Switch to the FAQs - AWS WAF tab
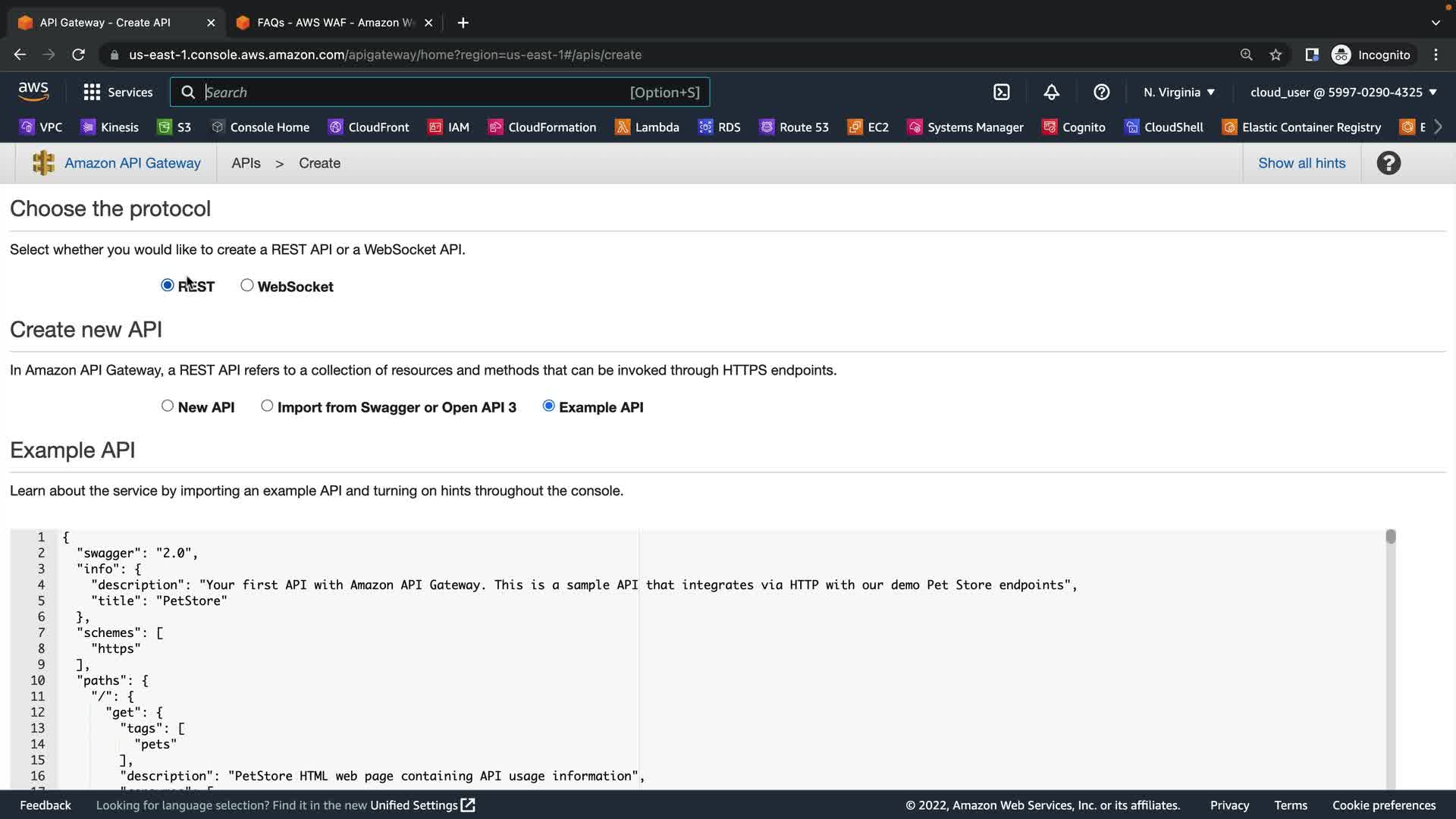This screenshot has width=1456, height=819. [334, 23]
